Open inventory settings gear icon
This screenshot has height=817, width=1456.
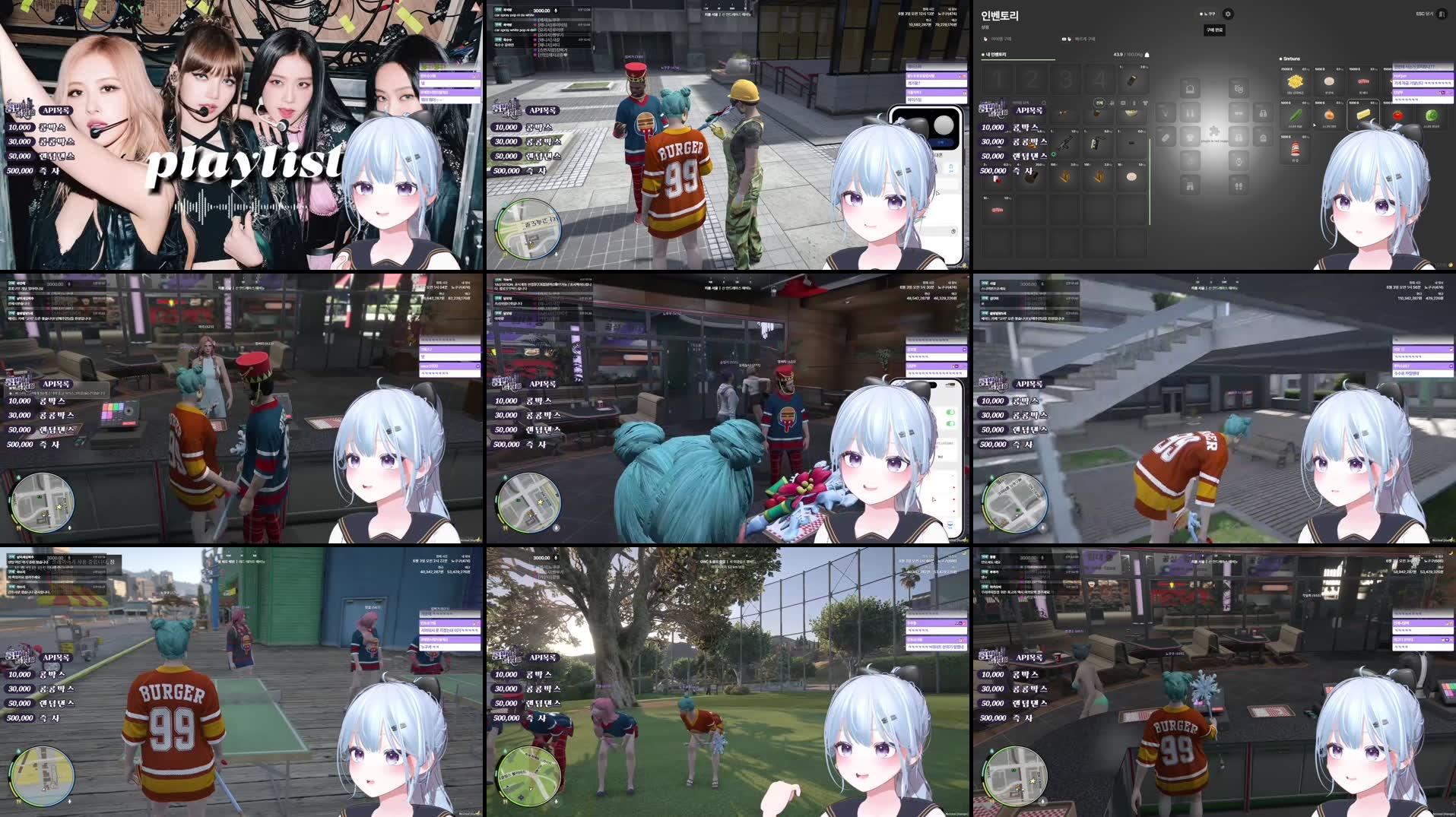coord(1228,14)
